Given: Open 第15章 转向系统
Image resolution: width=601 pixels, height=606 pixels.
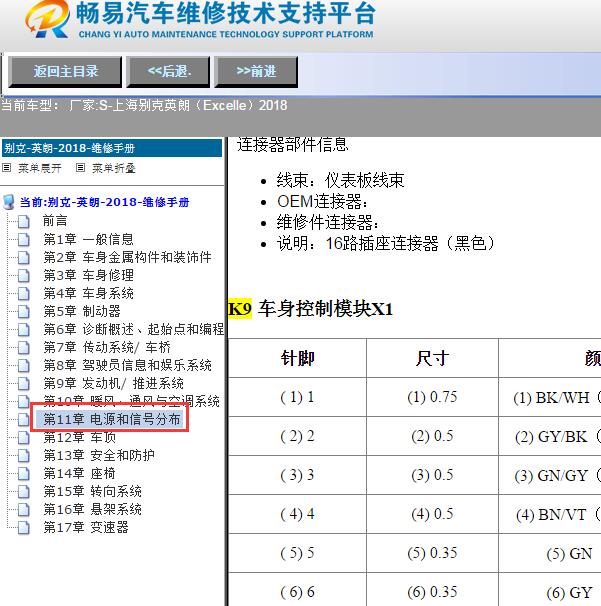Looking at the screenshot, I should pos(92,491).
